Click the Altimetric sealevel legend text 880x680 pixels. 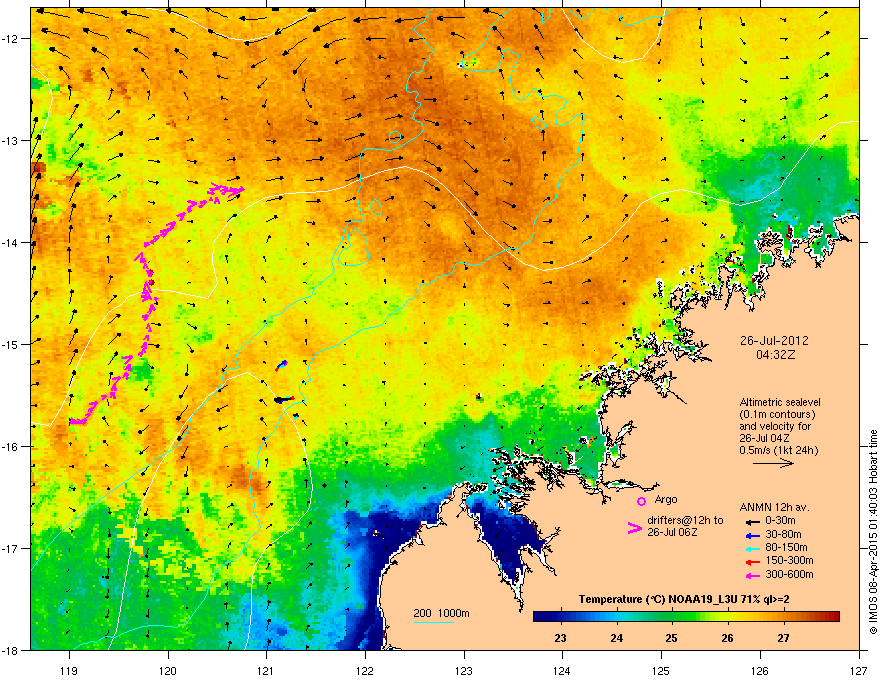pyautogui.click(x=780, y=402)
